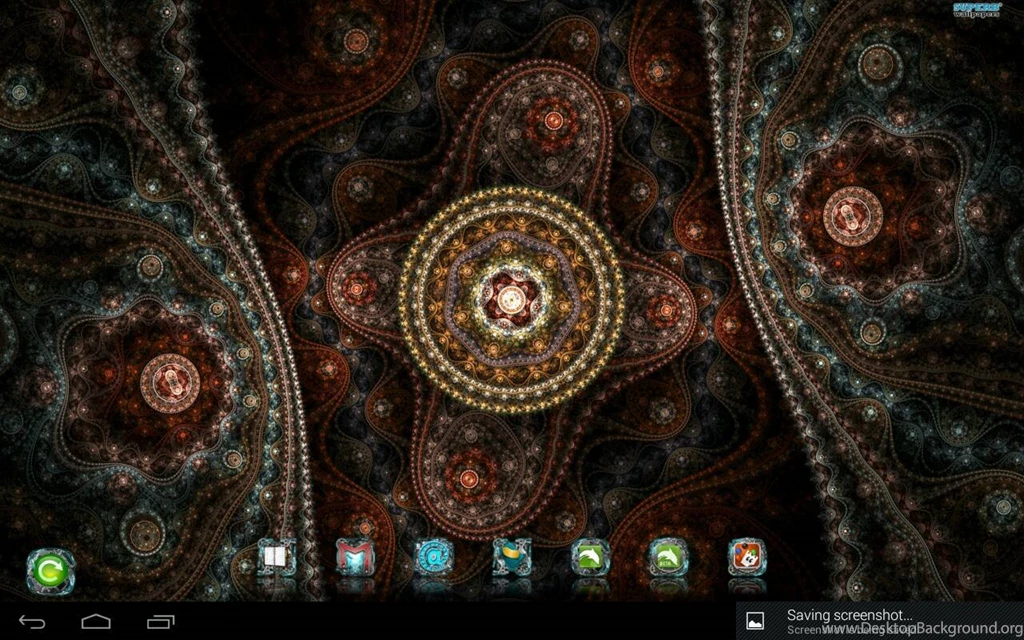Launch the red M mail app icon
The image size is (1024, 640).
[x=355, y=557]
